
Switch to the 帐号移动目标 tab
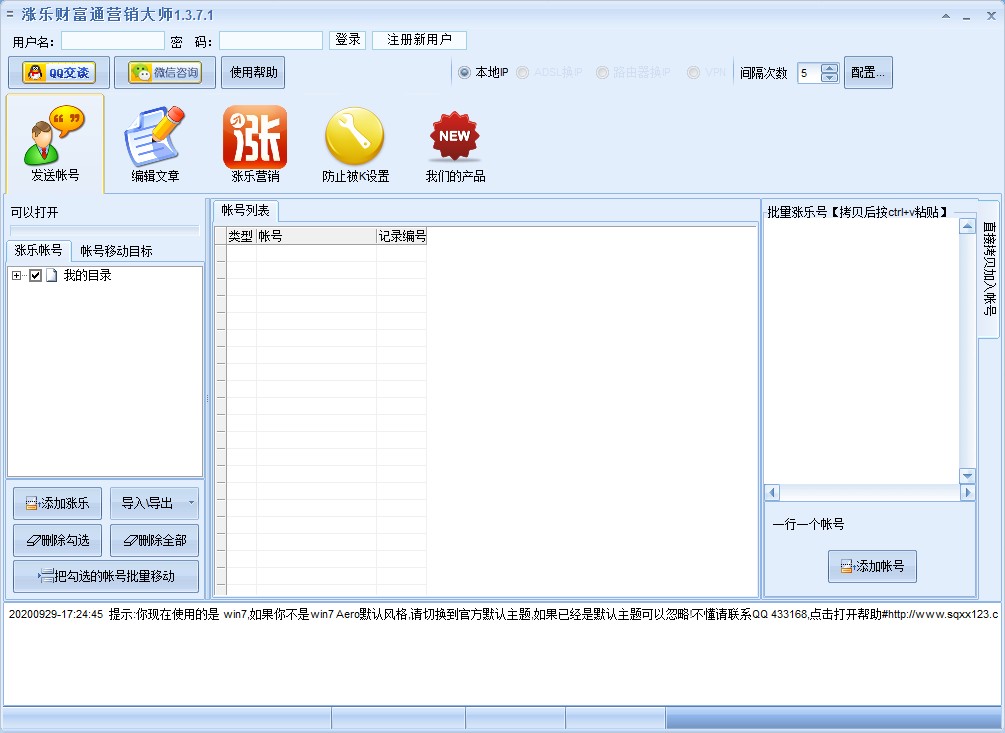pos(117,251)
